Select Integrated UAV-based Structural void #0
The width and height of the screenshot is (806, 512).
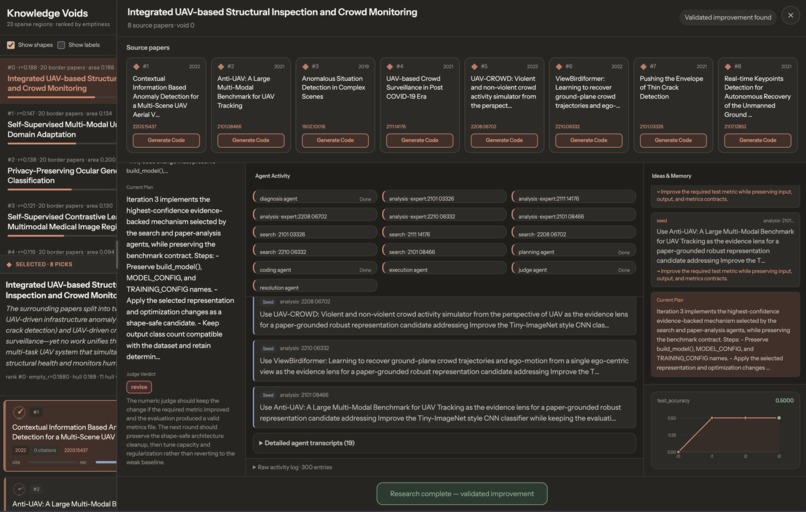coord(59,79)
